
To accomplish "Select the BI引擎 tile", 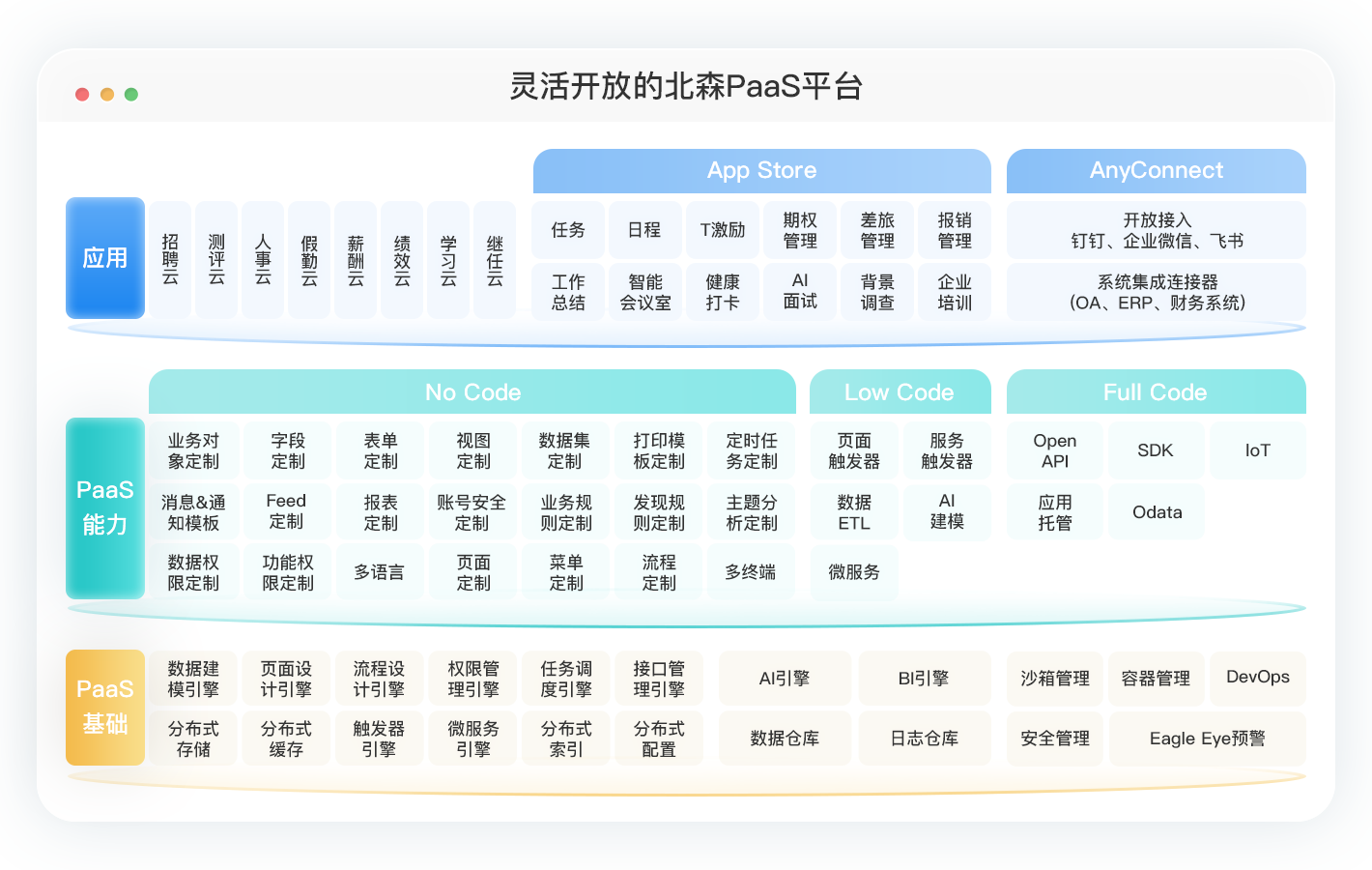I will pos(924,679).
